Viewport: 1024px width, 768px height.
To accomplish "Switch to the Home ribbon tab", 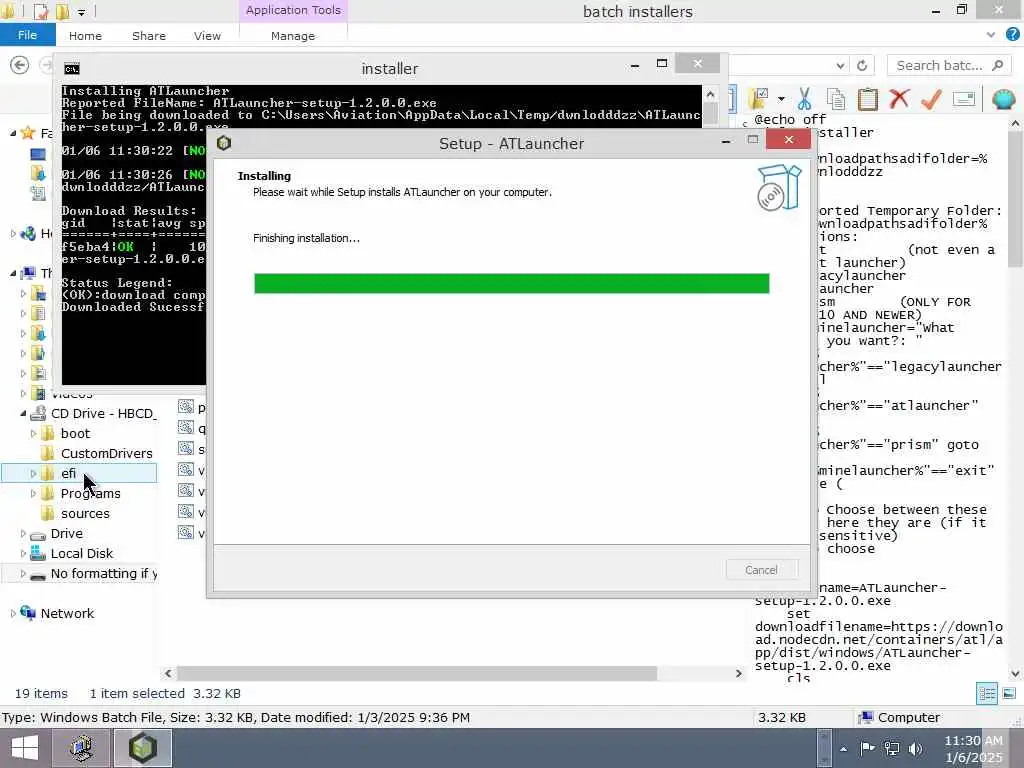I will (86, 36).
